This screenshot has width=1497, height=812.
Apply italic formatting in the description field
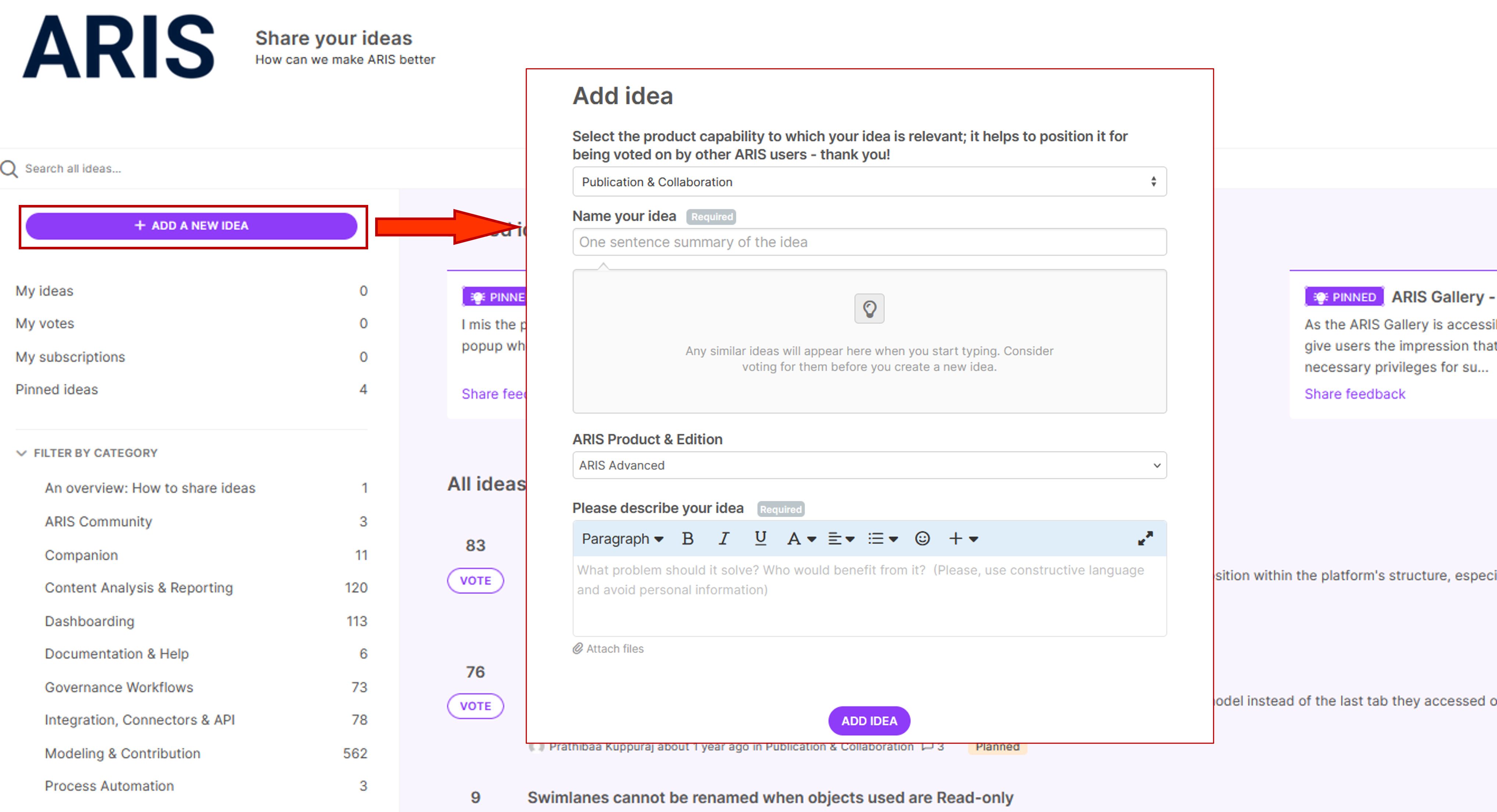coord(724,538)
